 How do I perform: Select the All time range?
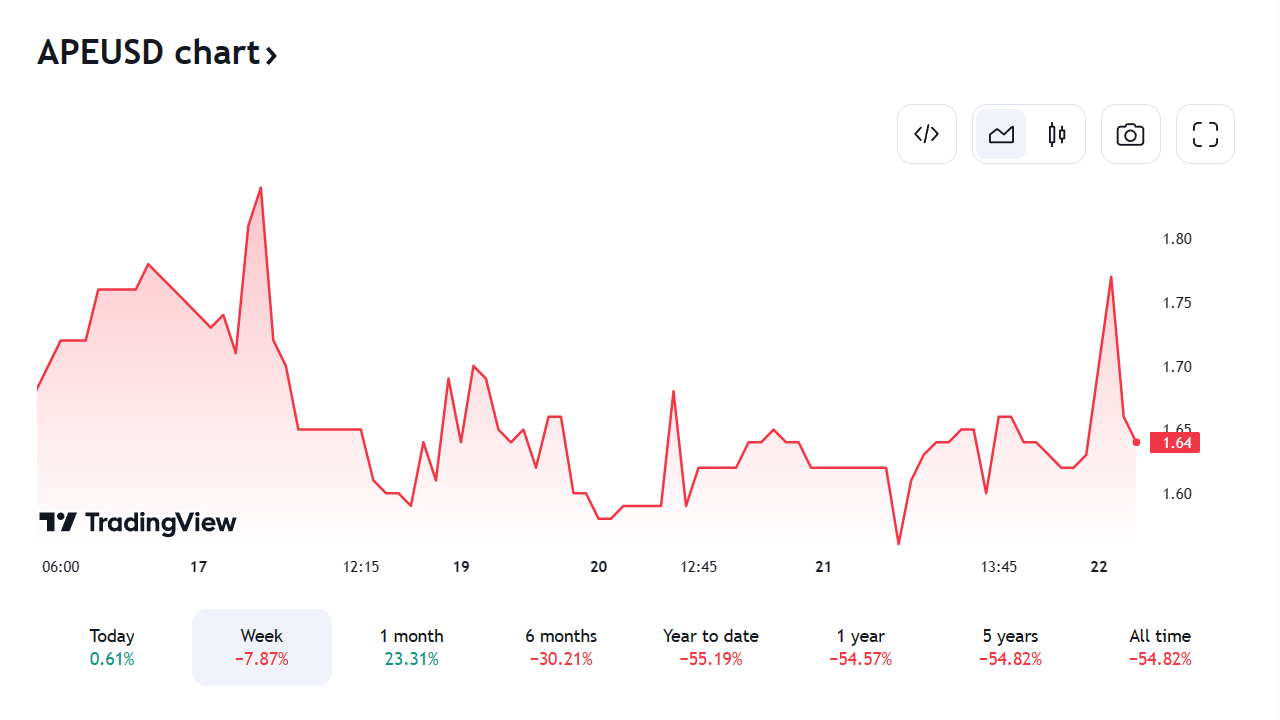point(1160,647)
